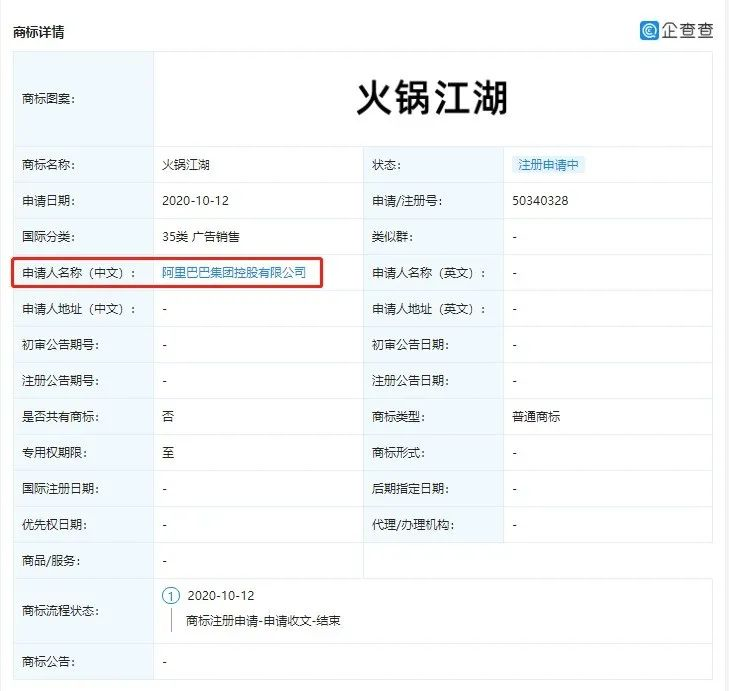Viewport: 729px width, 691px height.
Task: Click the 35类 广告销售 classification value
Action: pos(200,237)
